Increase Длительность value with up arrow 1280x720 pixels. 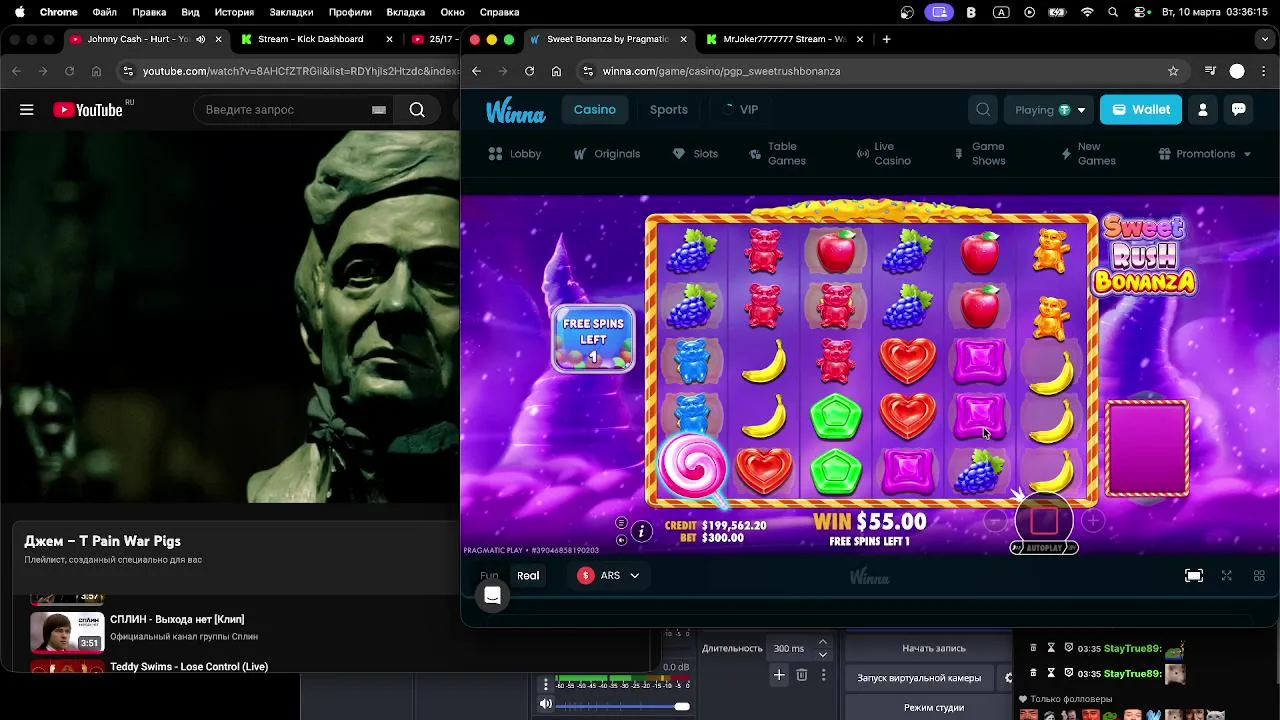(x=822, y=642)
